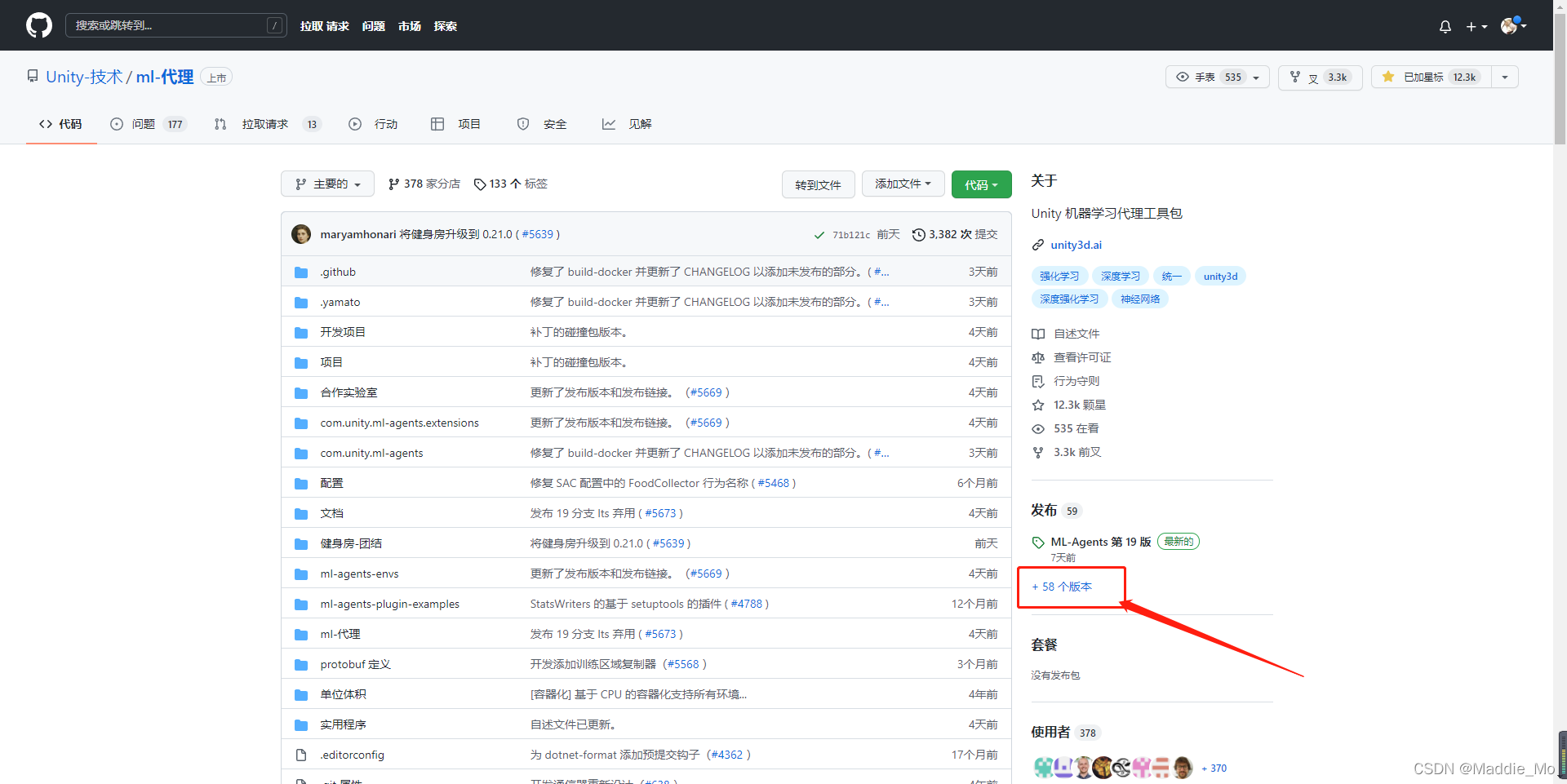Focus the 搜索或跳转到 search field

175,25
